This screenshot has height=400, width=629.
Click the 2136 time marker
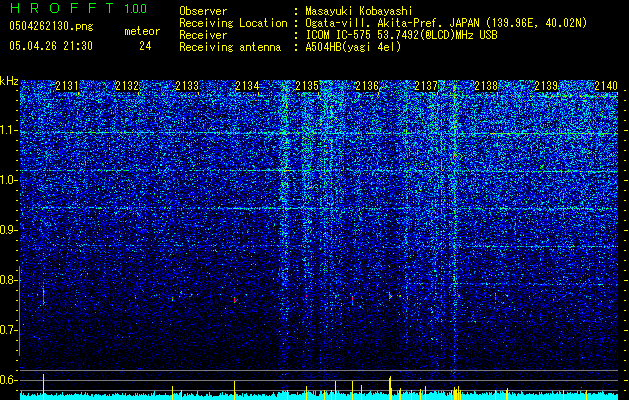tap(367, 86)
